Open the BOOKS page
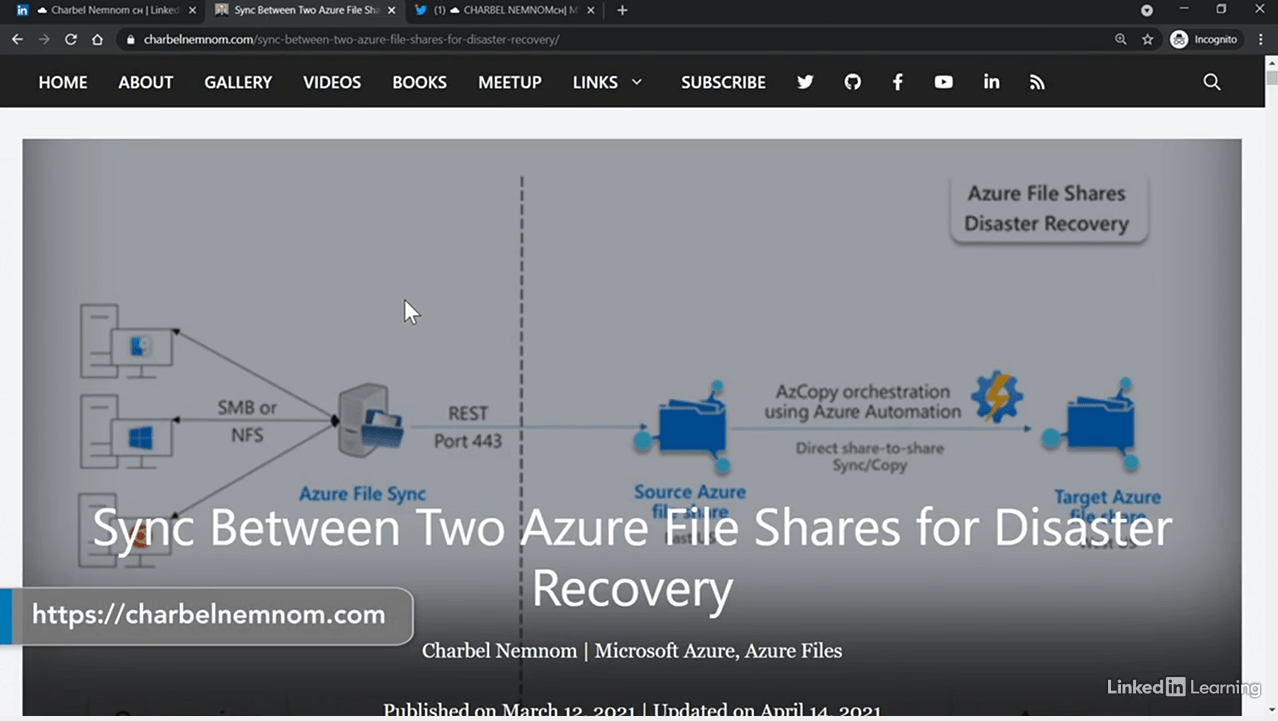Viewport: 1278px width, 721px height. (419, 82)
